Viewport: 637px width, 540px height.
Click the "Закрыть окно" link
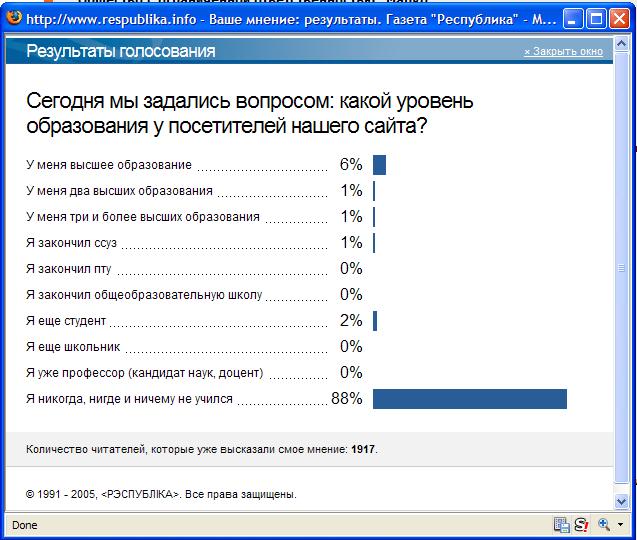(563, 52)
